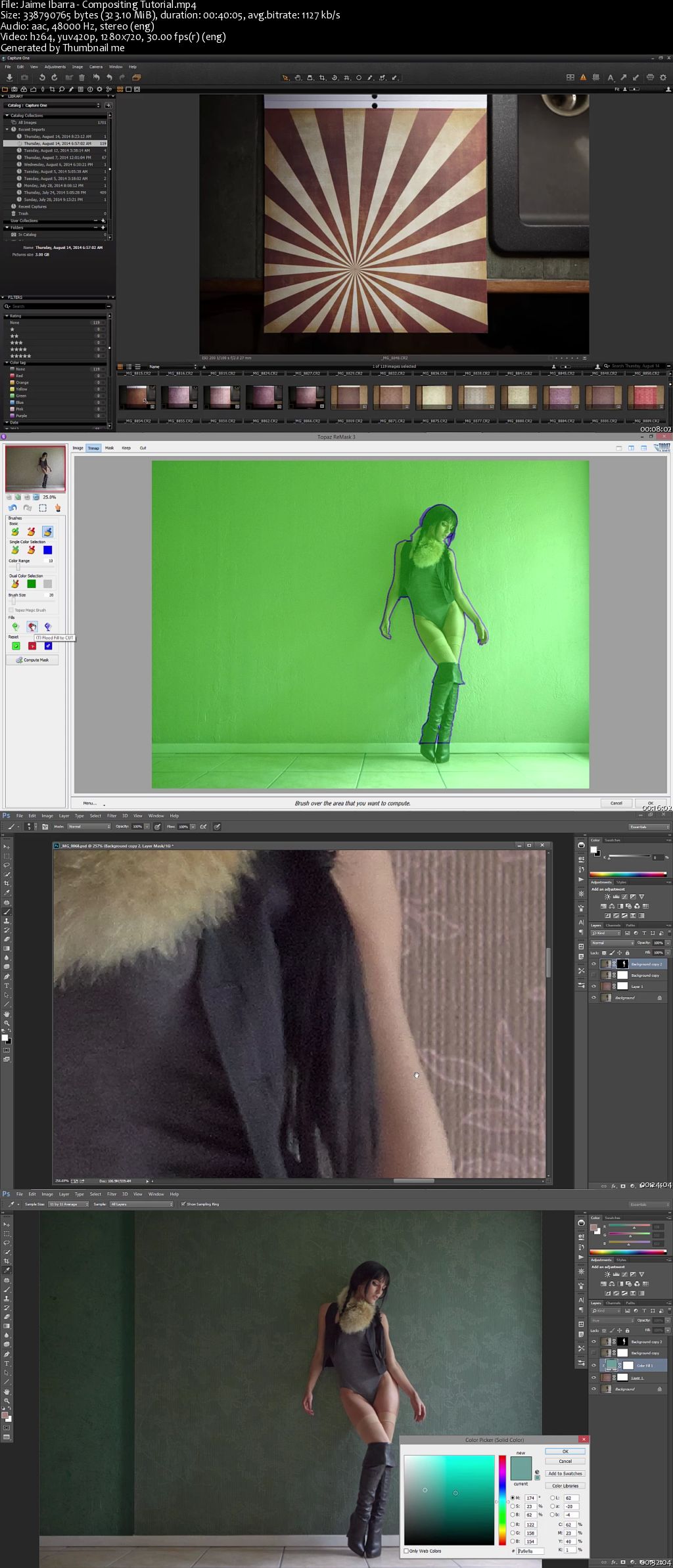673x1568 pixels.
Task: Click Cancel in the Topaz ReMask window
Action: point(616,803)
